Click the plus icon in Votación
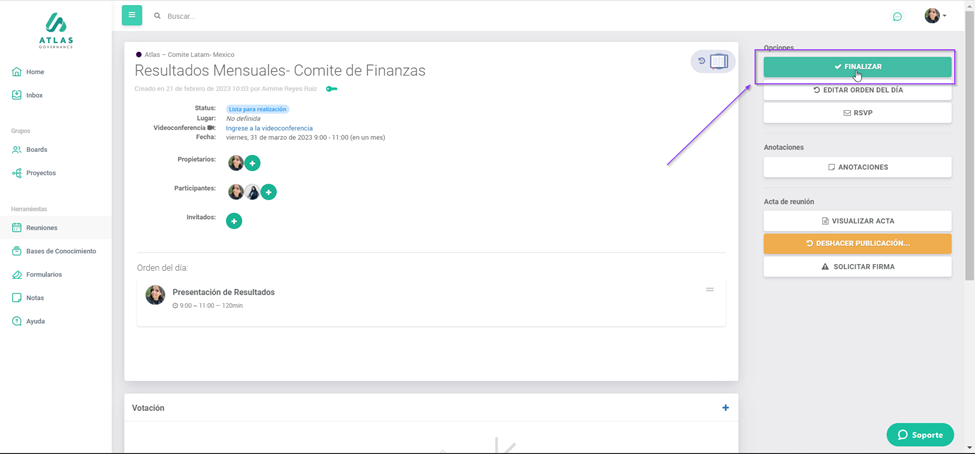 coord(725,408)
